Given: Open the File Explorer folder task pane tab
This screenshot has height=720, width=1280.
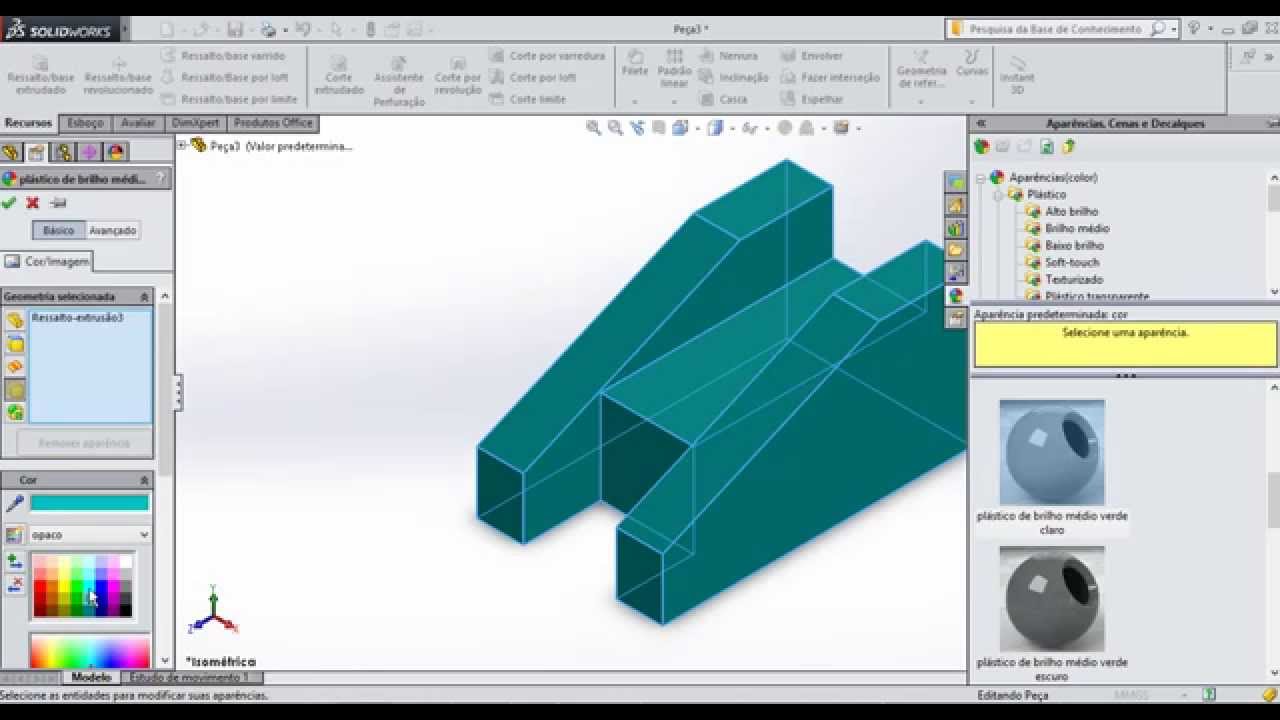Looking at the screenshot, I should coord(956,250).
